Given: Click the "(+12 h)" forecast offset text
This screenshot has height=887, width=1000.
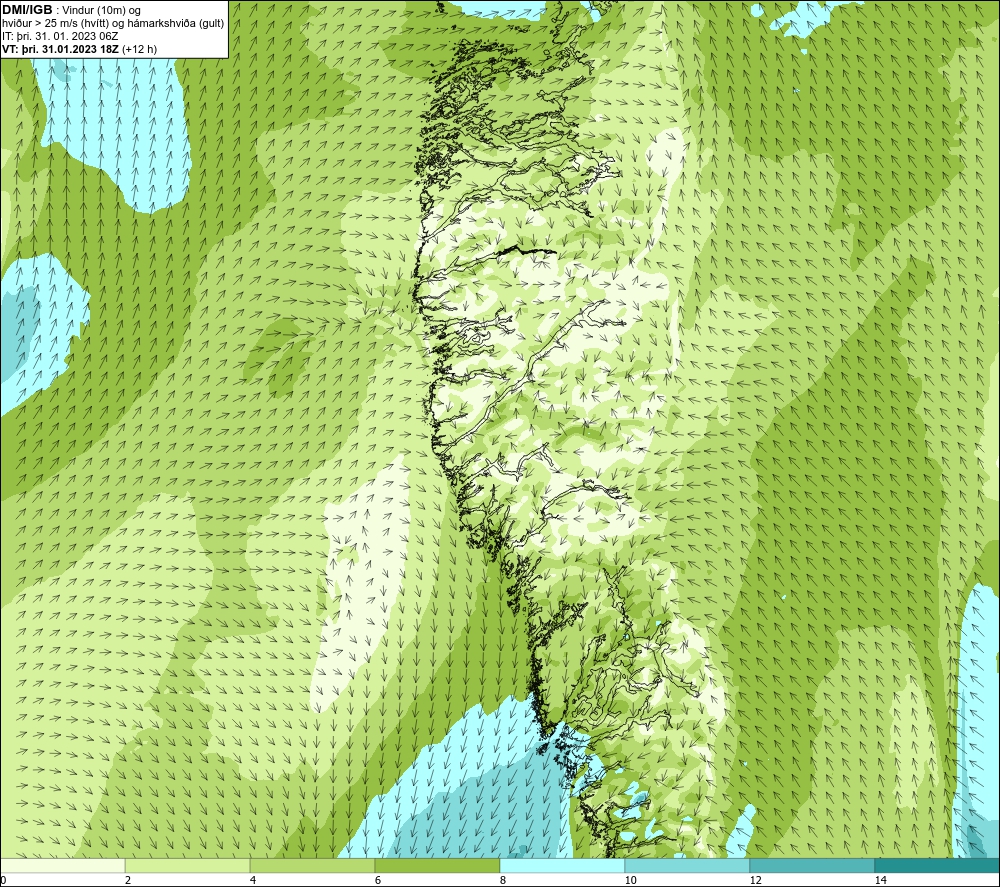Looking at the screenshot, I should point(139,49).
